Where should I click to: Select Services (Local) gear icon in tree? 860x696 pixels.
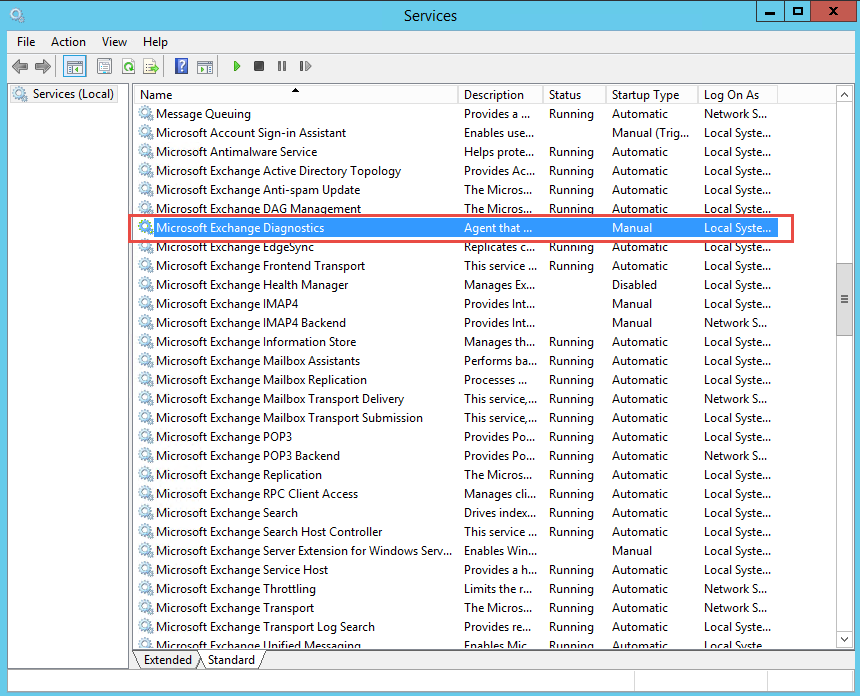pyautogui.click(x=20, y=94)
